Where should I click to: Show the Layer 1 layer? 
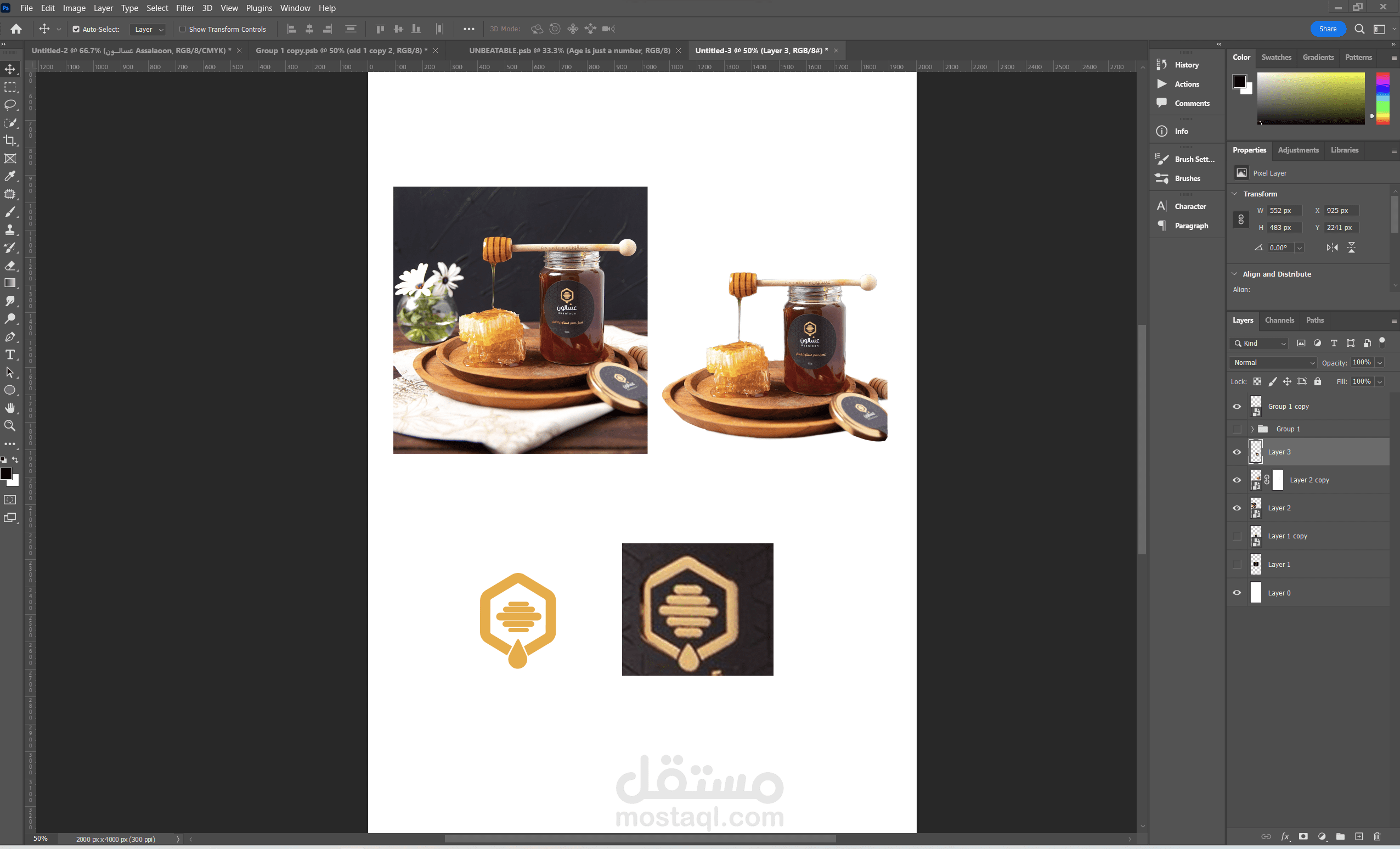(1237, 564)
